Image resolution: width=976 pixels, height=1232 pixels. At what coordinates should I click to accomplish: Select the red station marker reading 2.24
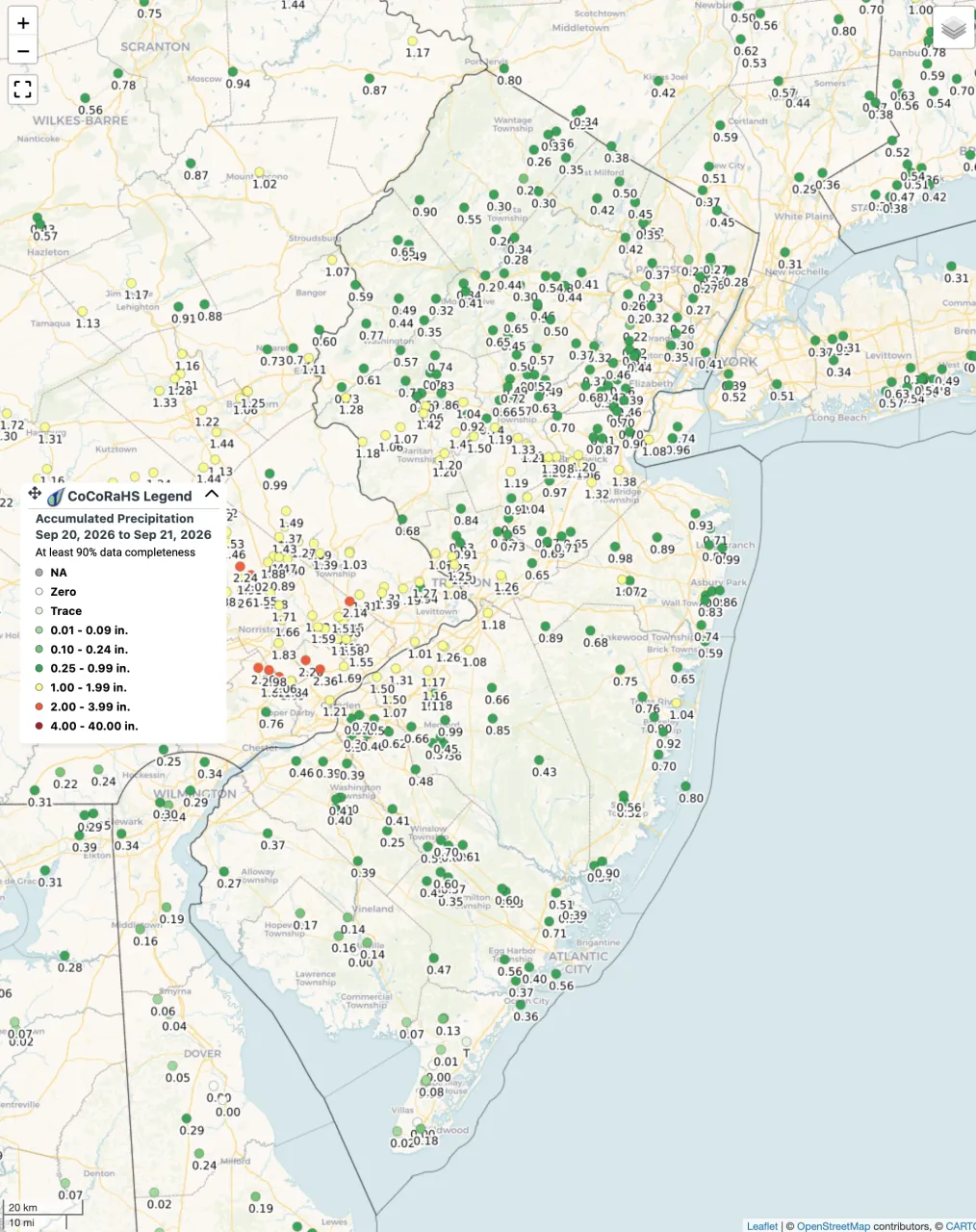point(240,567)
